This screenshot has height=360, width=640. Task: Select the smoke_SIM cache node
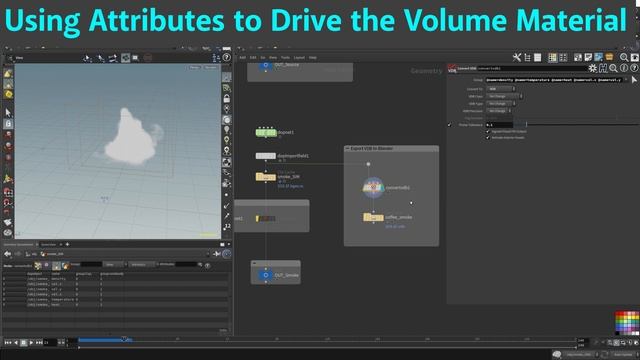coord(266,177)
